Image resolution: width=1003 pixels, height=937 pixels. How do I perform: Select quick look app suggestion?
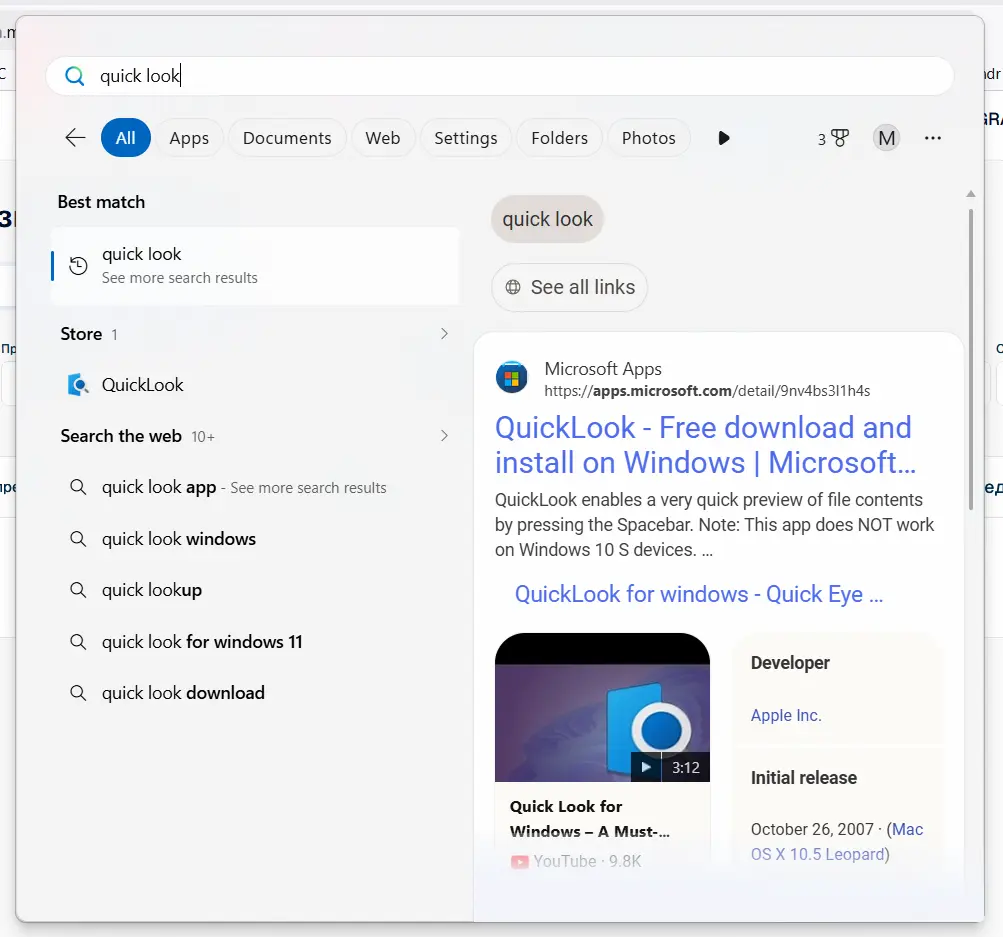(255, 487)
